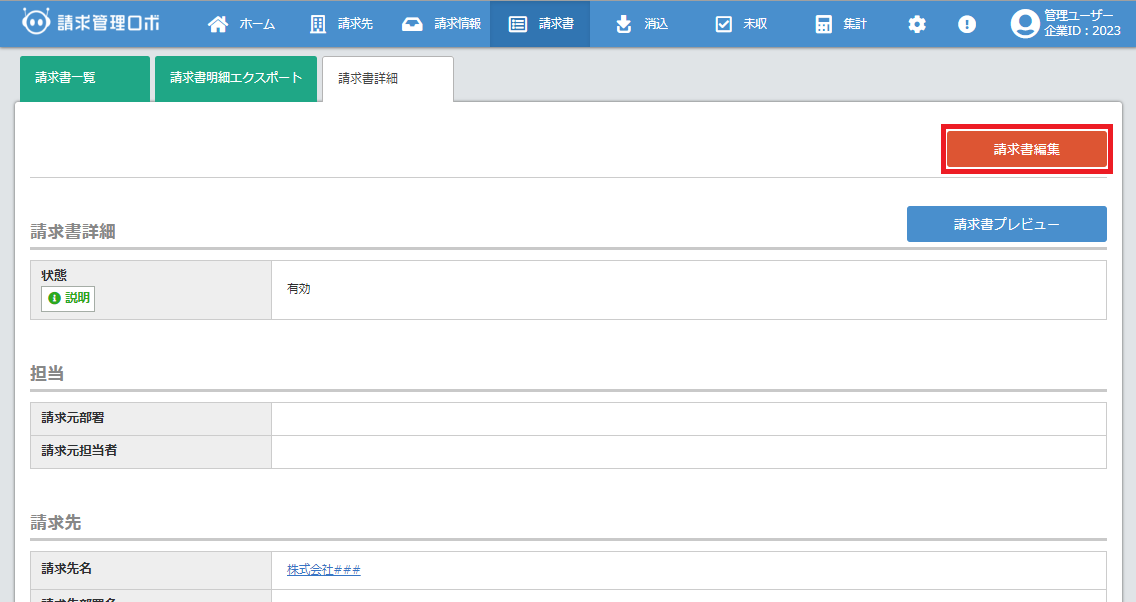The height and width of the screenshot is (602, 1136).
Task: Open 消込 download arrow icon
Action: (x=624, y=24)
